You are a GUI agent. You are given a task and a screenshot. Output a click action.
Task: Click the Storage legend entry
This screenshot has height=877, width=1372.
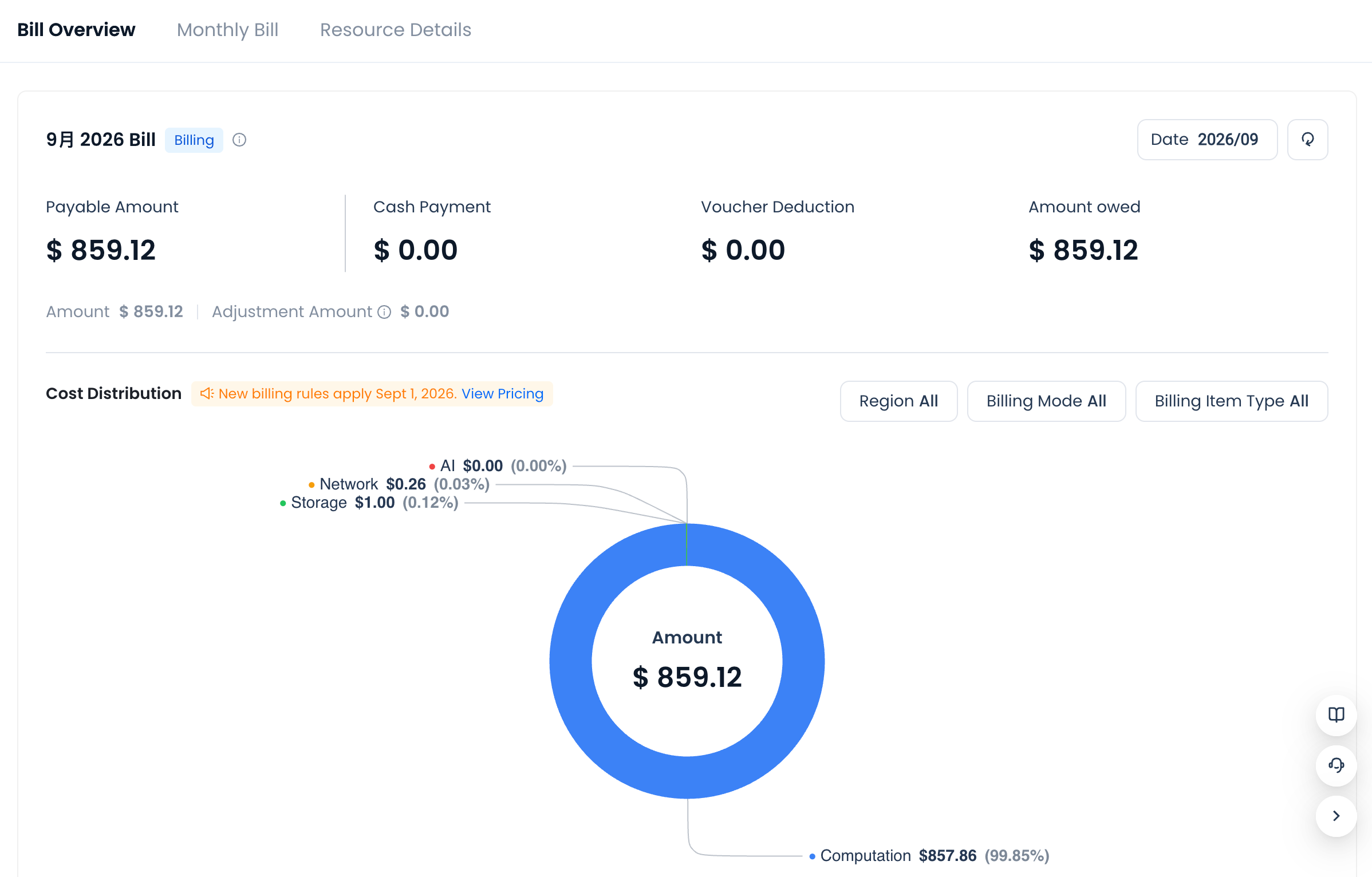point(369,503)
